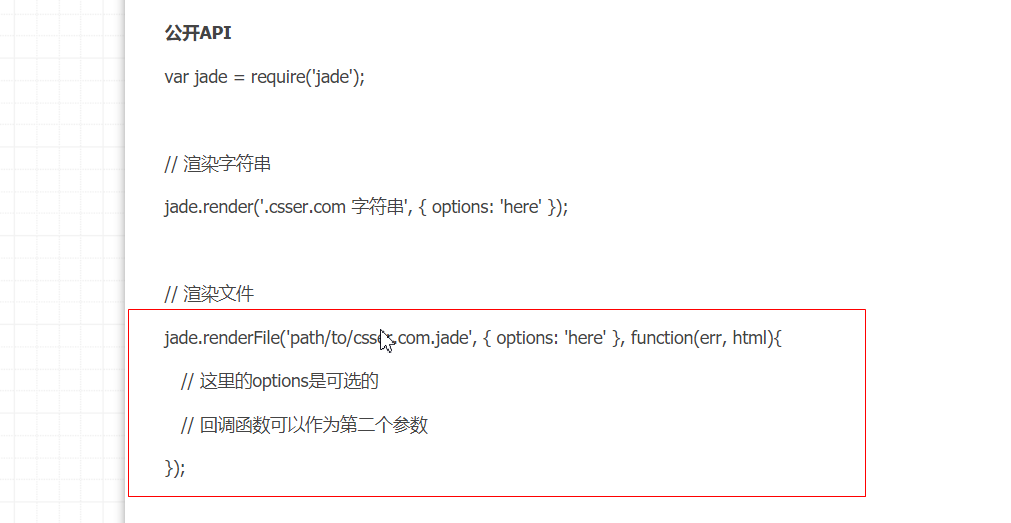Click the 这里的options是可选的 comment
The height and width of the screenshot is (523, 1011).
279,381
